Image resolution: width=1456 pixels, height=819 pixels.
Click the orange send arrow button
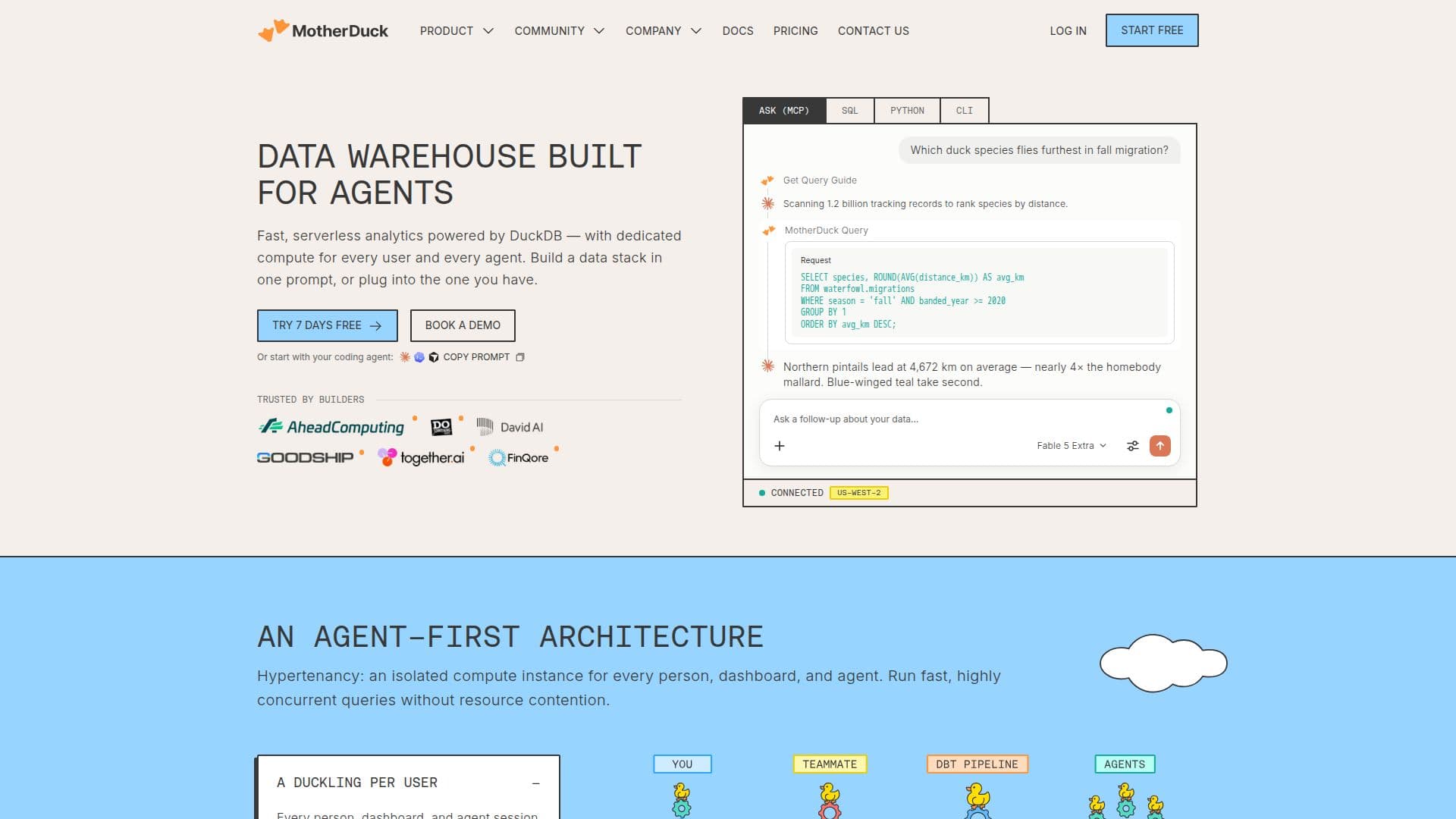pyautogui.click(x=1160, y=446)
